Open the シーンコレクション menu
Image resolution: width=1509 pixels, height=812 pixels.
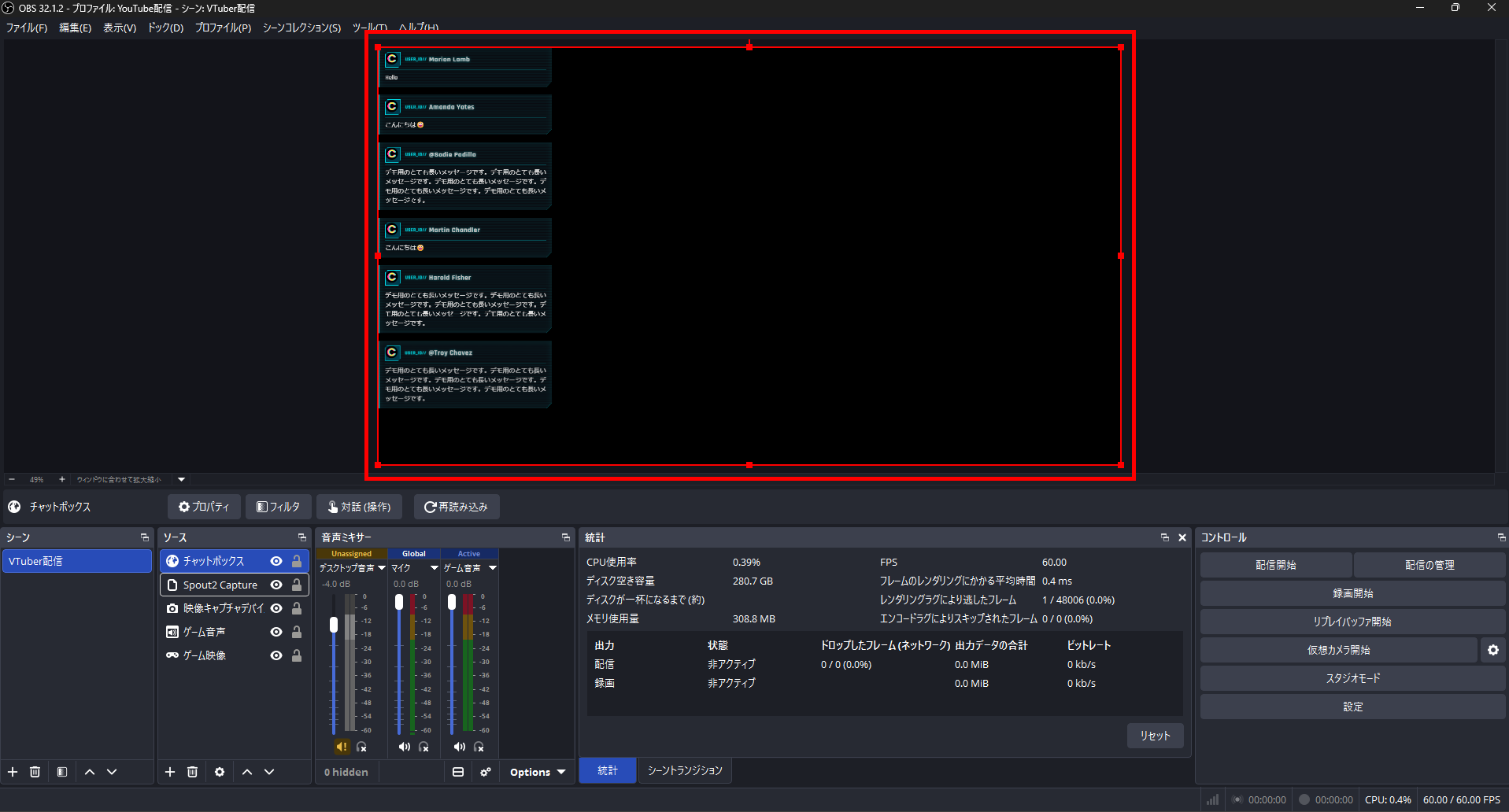301,28
